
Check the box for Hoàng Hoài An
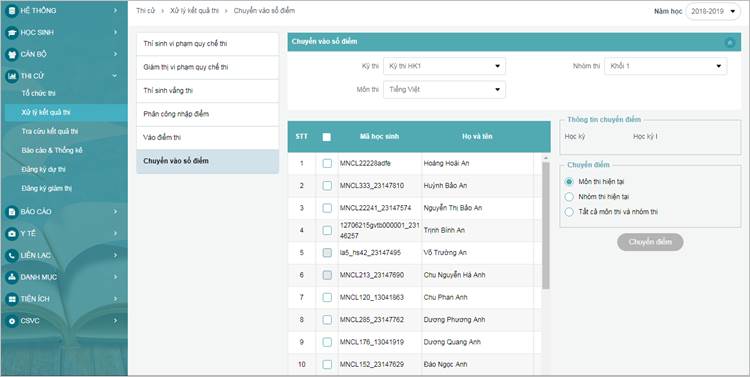coord(327,164)
